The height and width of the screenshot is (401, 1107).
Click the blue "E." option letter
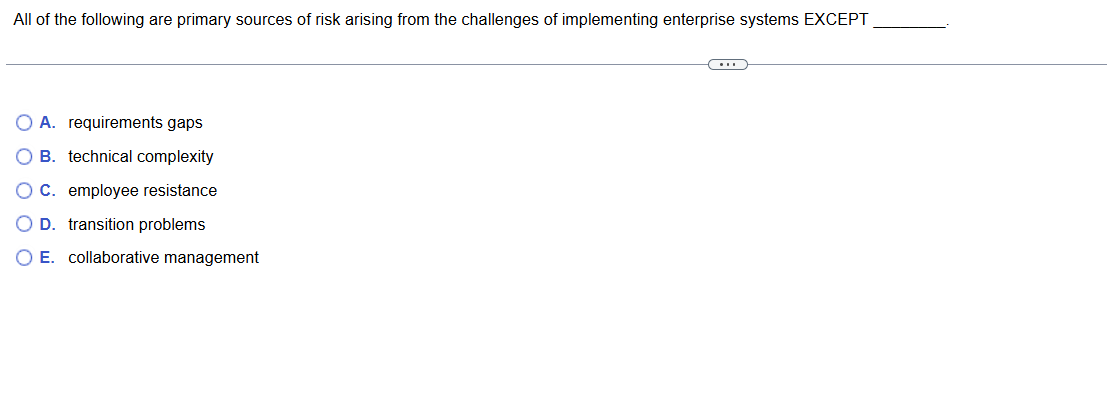click(48, 258)
